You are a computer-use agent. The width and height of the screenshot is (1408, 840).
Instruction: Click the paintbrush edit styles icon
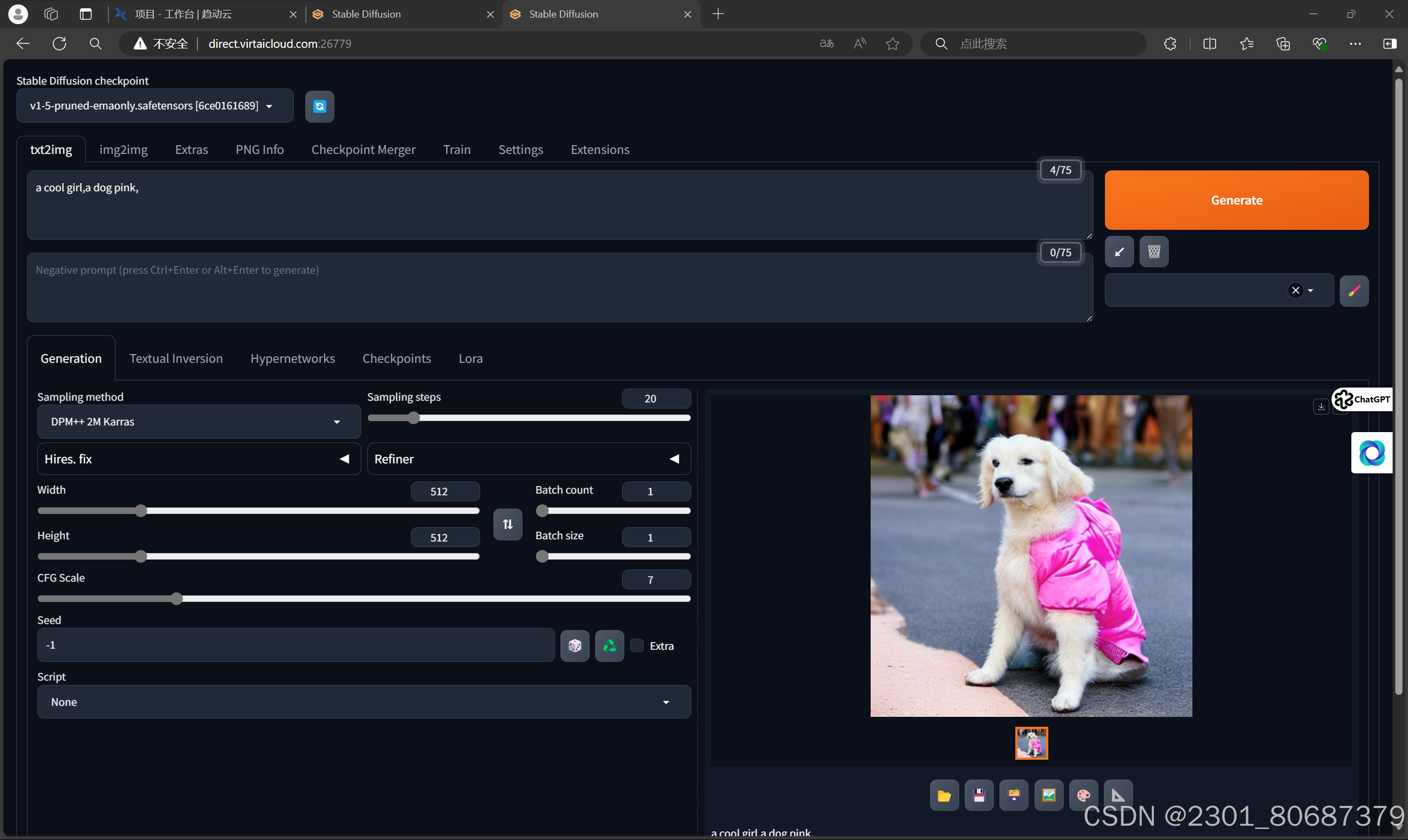pos(1354,291)
